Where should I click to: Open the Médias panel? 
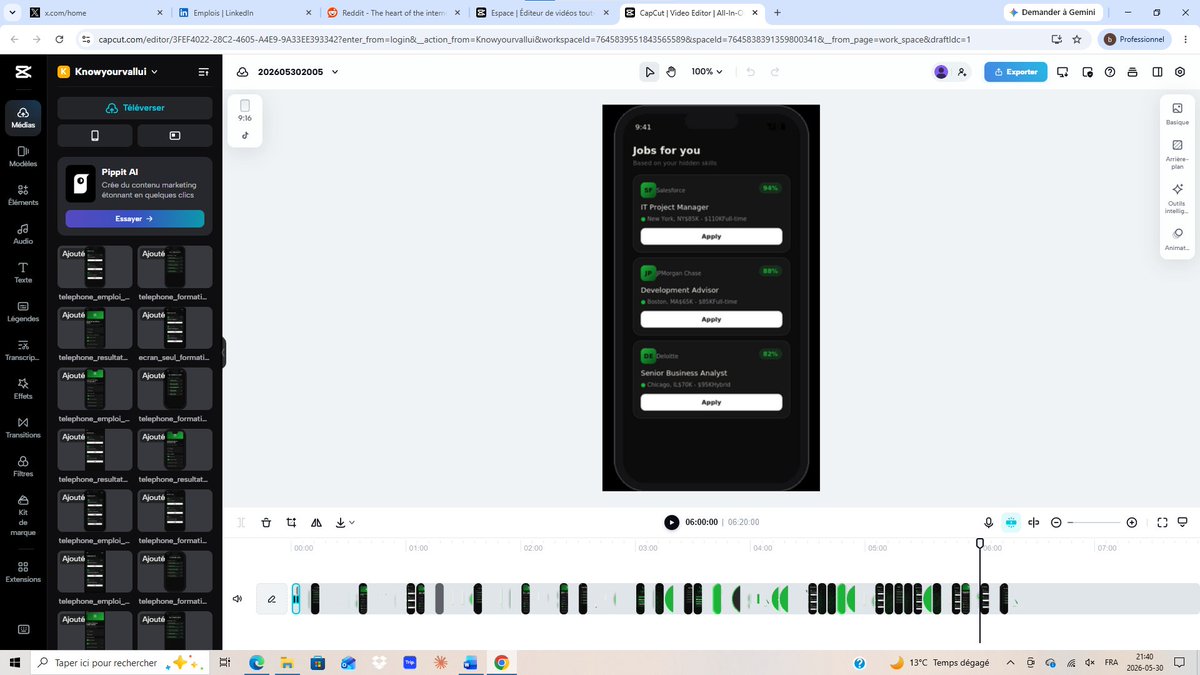[x=23, y=117]
